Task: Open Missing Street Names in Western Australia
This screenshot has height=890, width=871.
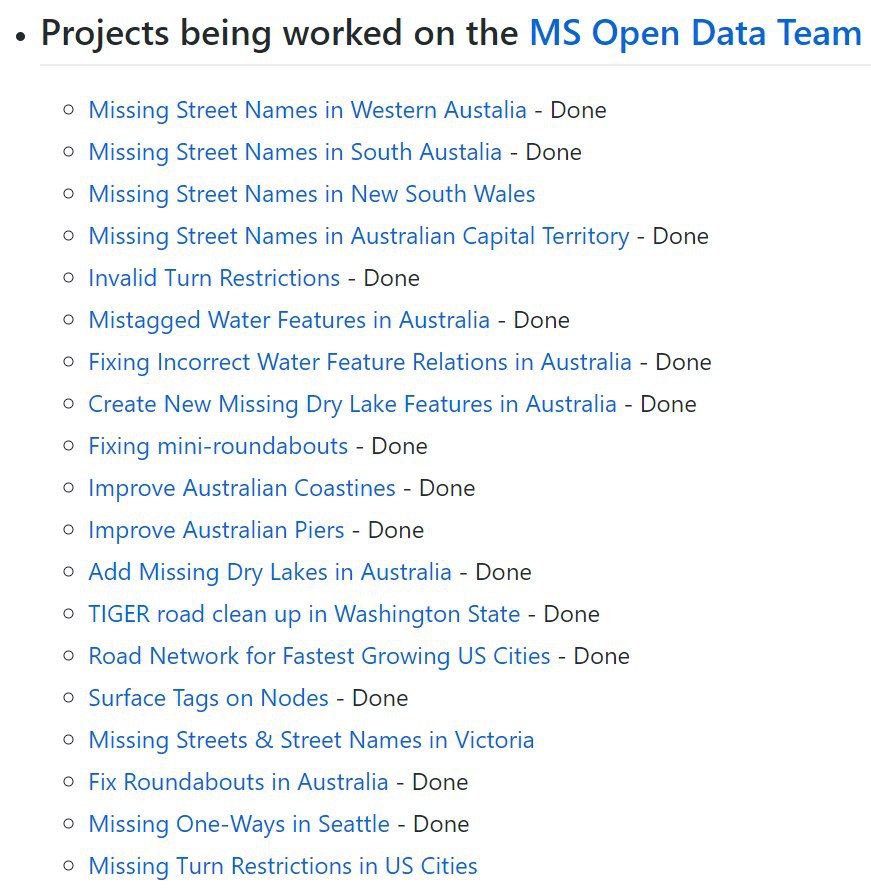Action: [308, 110]
